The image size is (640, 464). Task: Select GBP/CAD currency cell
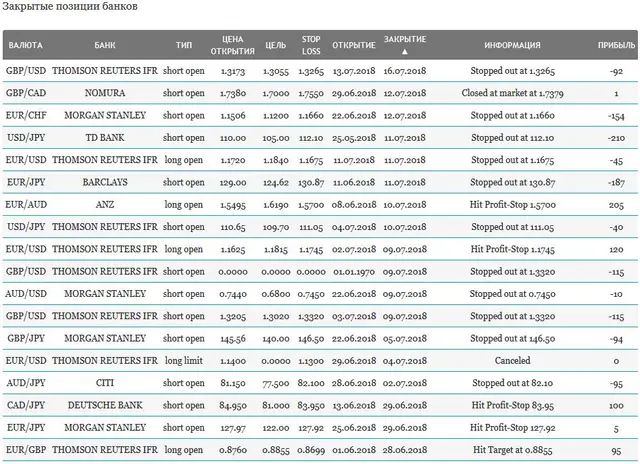click(26, 93)
